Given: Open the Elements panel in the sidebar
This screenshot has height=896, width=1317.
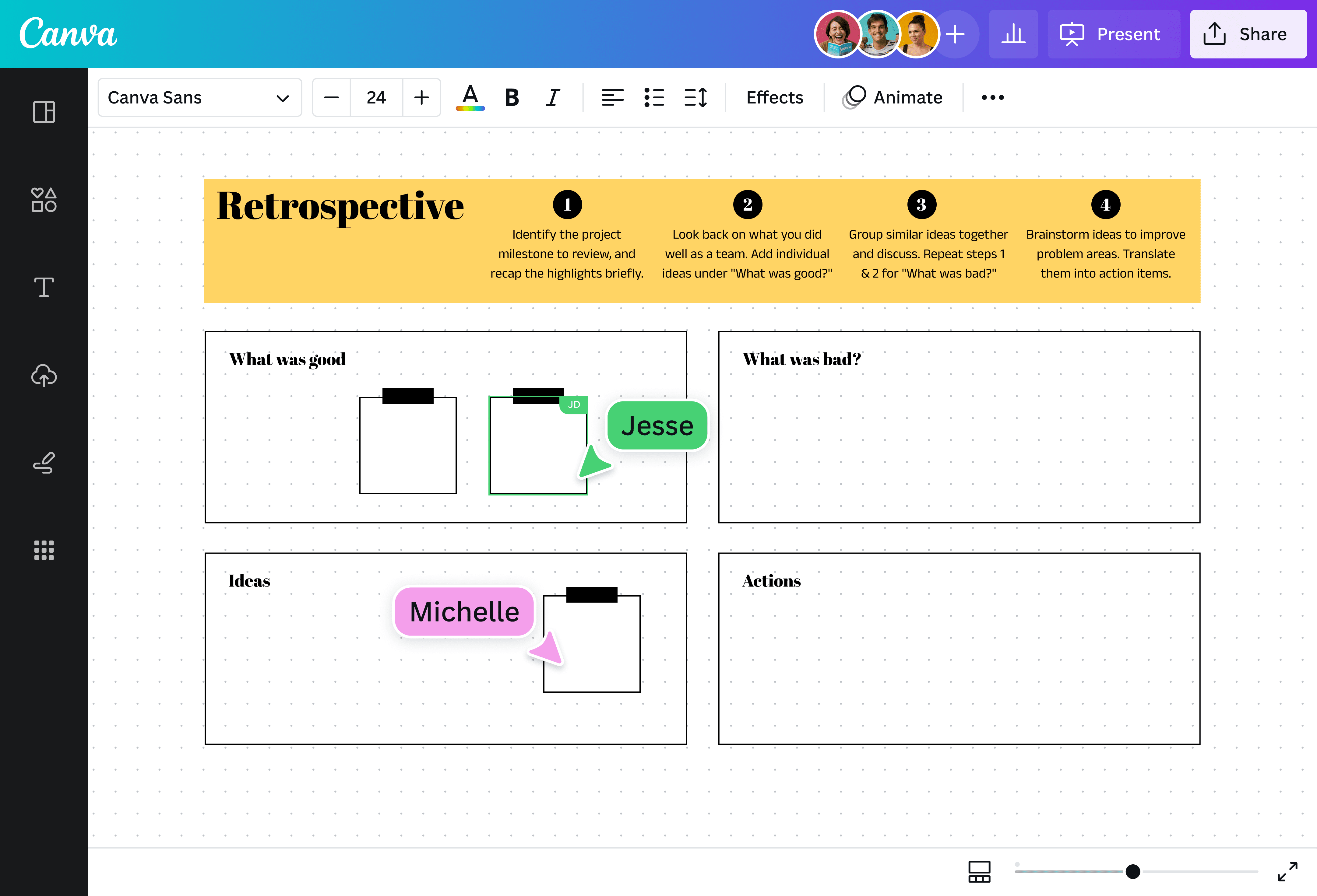Looking at the screenshot, I should (x=44, y=200).
